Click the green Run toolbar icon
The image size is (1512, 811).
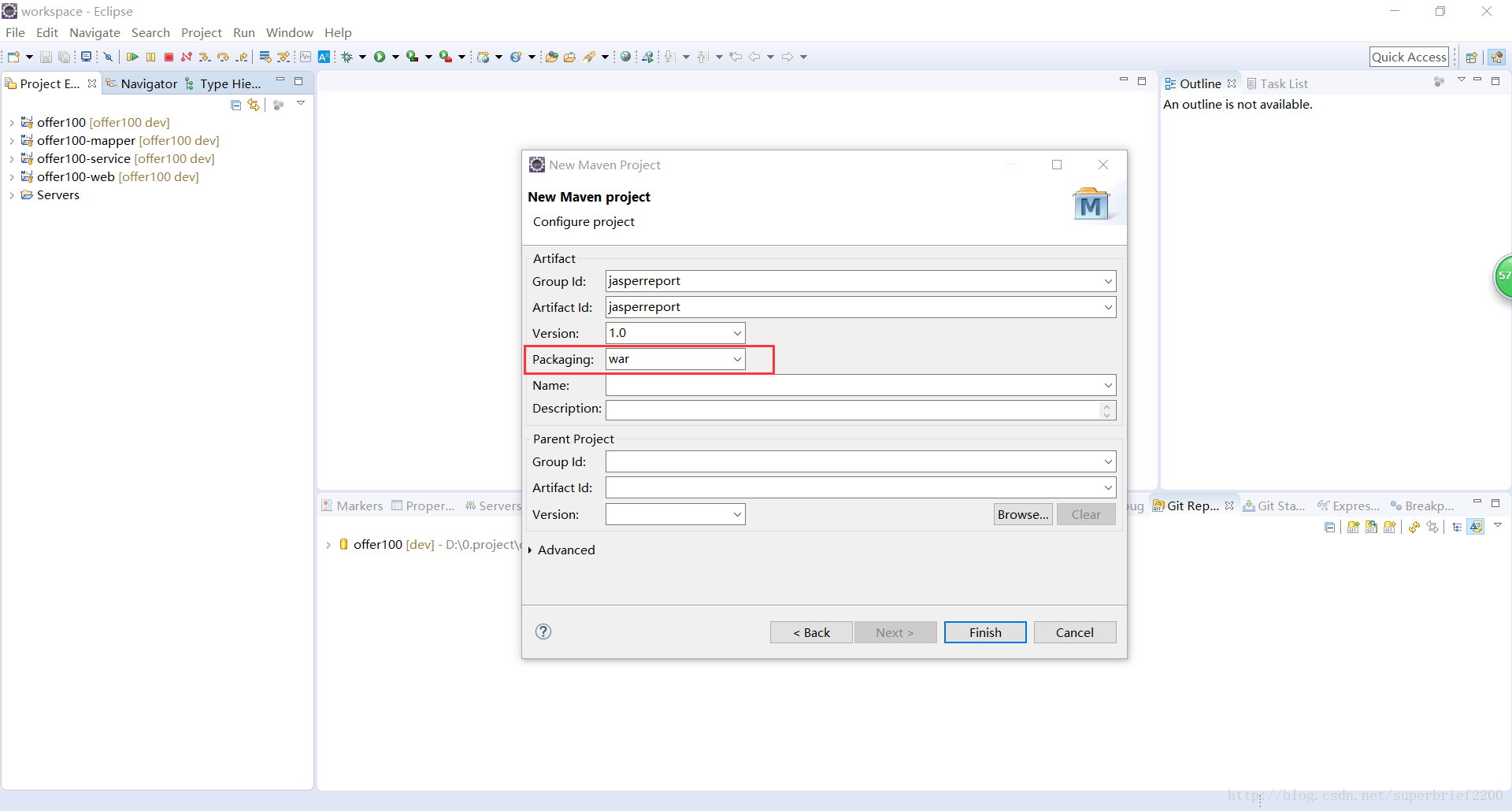pyautogui.click(x=380, y=57)
